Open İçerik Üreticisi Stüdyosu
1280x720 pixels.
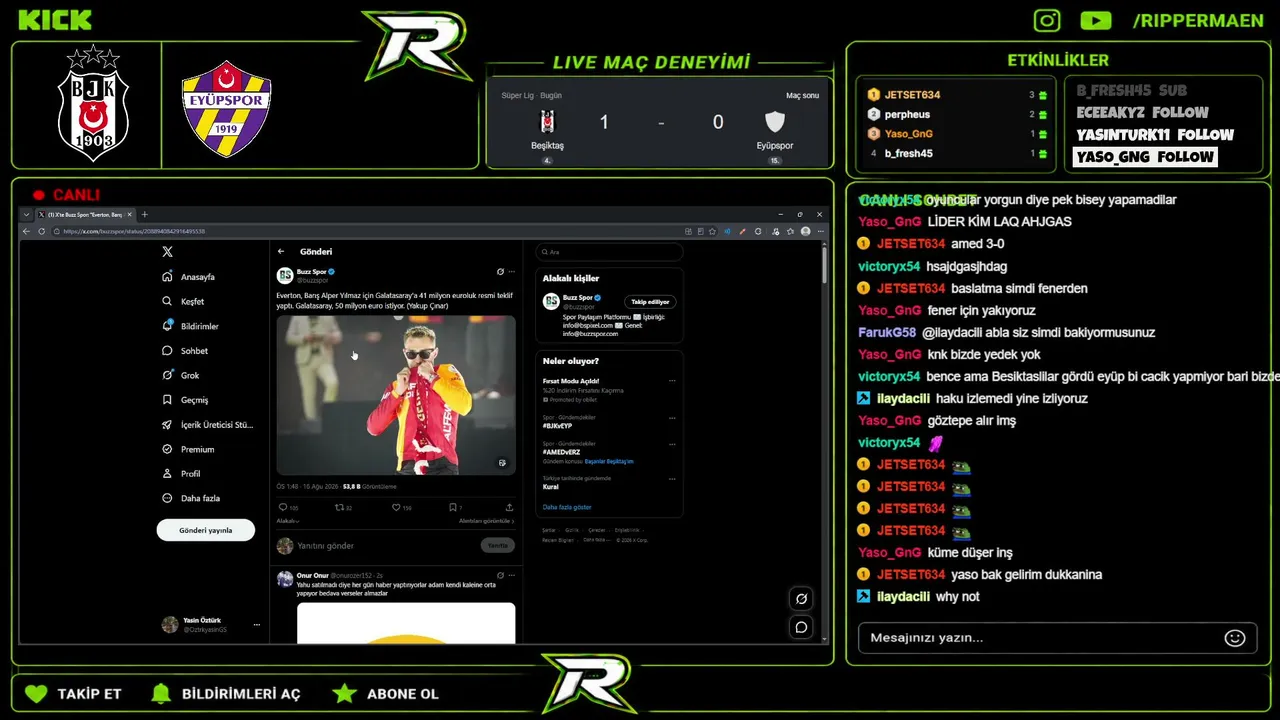208,424
